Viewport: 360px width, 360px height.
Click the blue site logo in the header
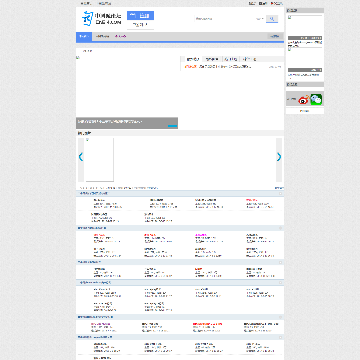102,18
